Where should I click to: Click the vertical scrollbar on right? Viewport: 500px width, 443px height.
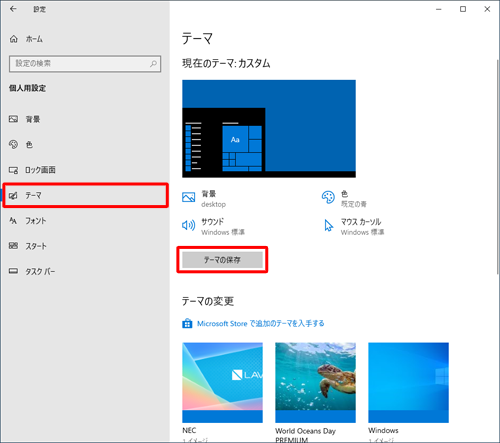pyautogui.click(x=498, y=167)
